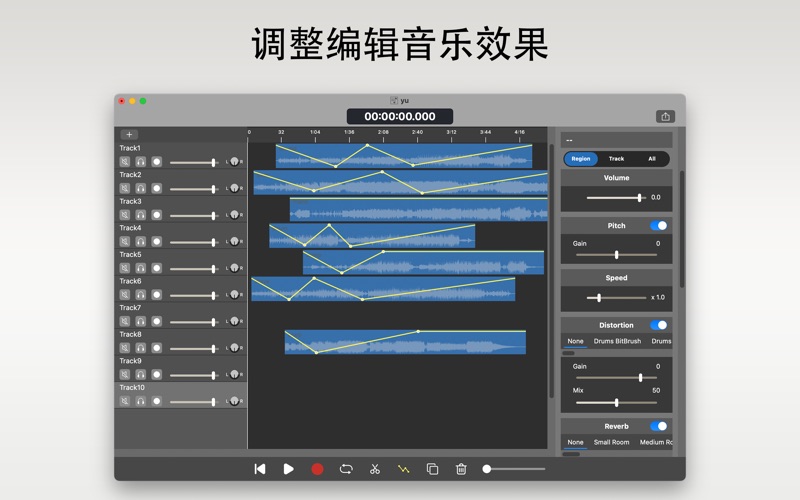Click the add track plus button
800x500 pixels.
tap(129, 134)
